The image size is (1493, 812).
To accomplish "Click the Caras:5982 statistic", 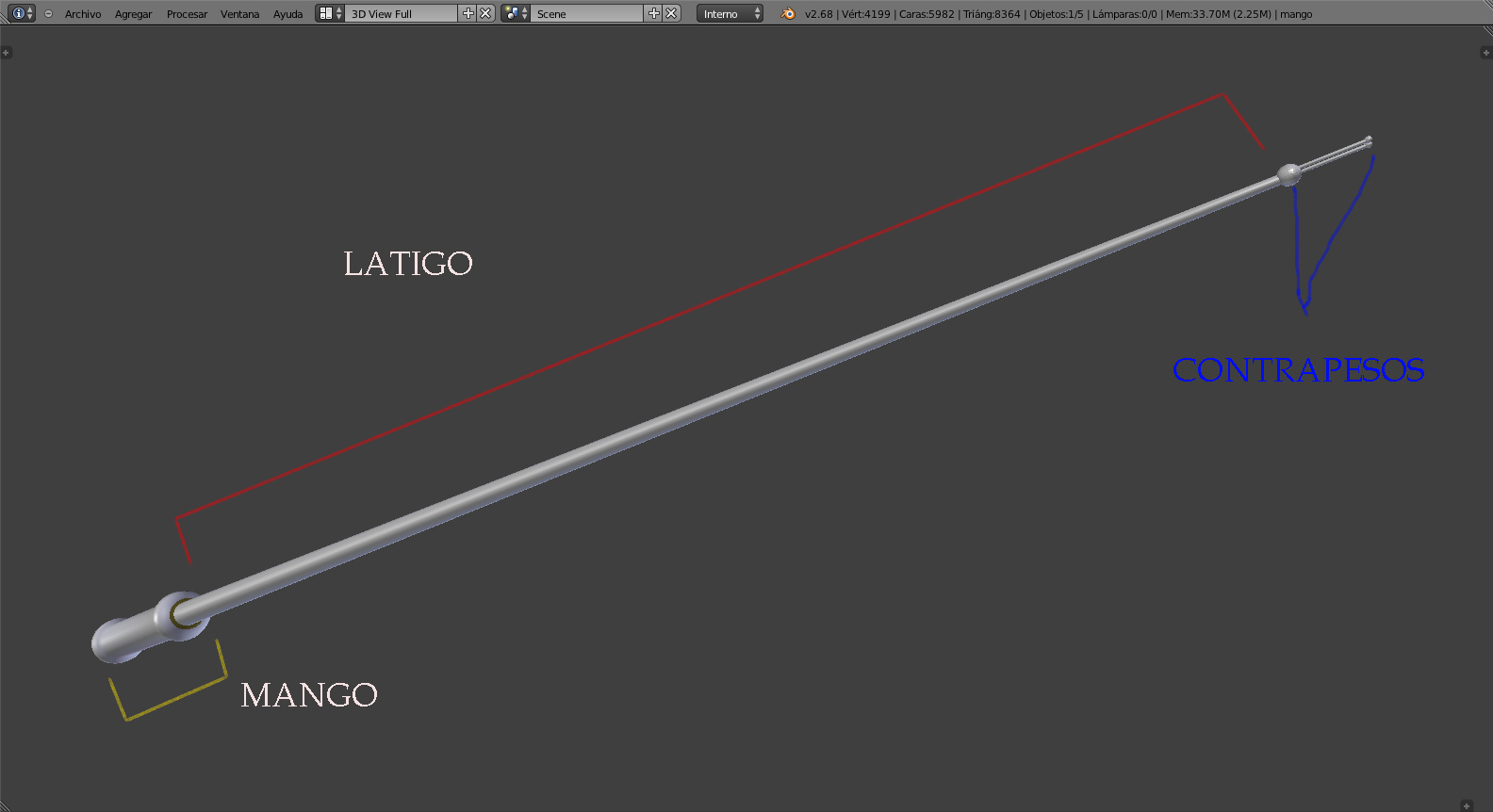I will pyautogui.click(x=927, y=14).
